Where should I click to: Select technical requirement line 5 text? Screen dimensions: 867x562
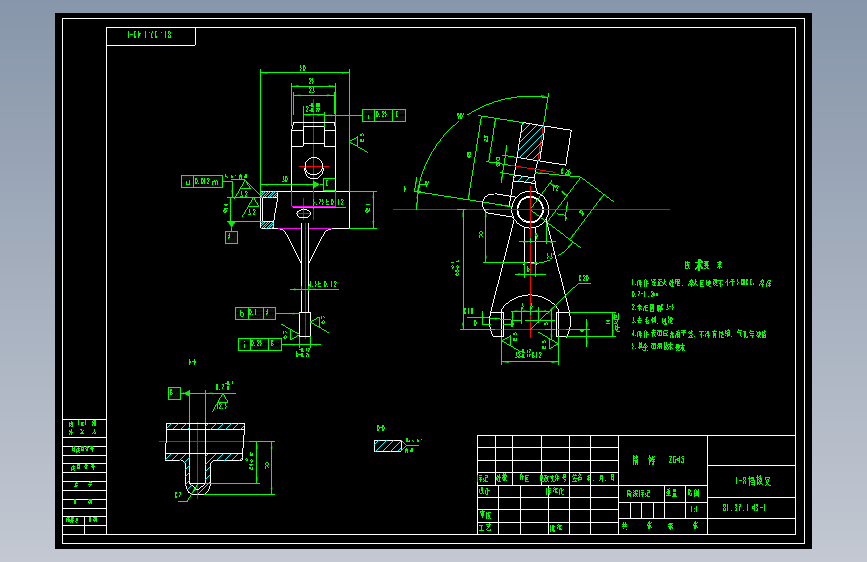click(658, 347)
